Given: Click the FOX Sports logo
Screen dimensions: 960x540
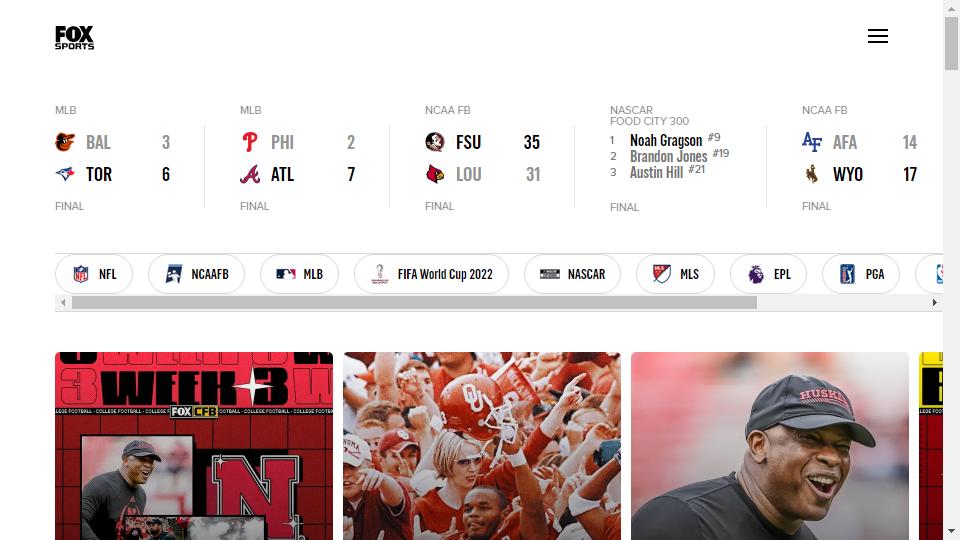Looking at the screenshot, I should (74, 37).
